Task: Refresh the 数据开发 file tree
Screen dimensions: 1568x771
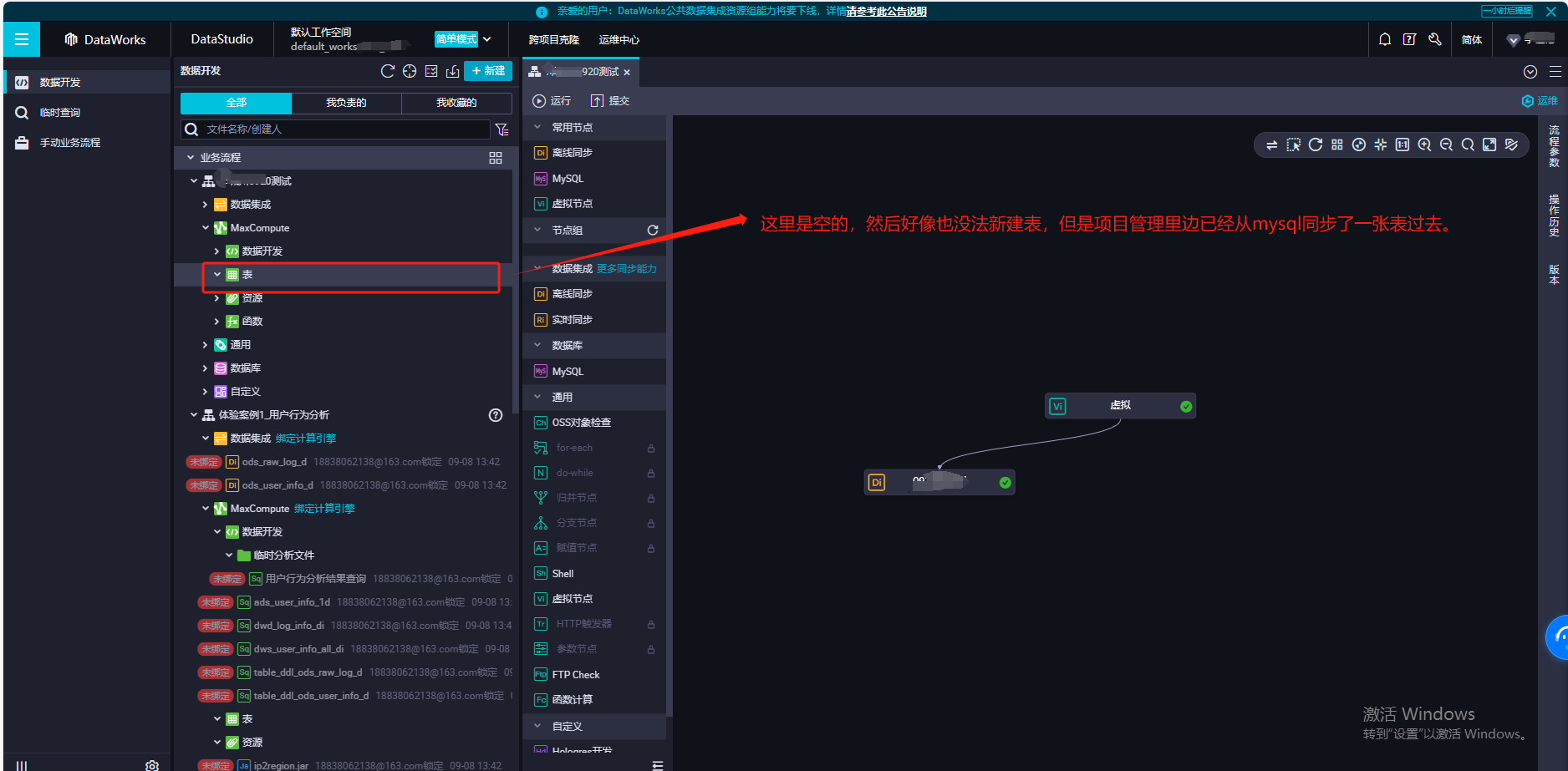Action: [388, 71]
